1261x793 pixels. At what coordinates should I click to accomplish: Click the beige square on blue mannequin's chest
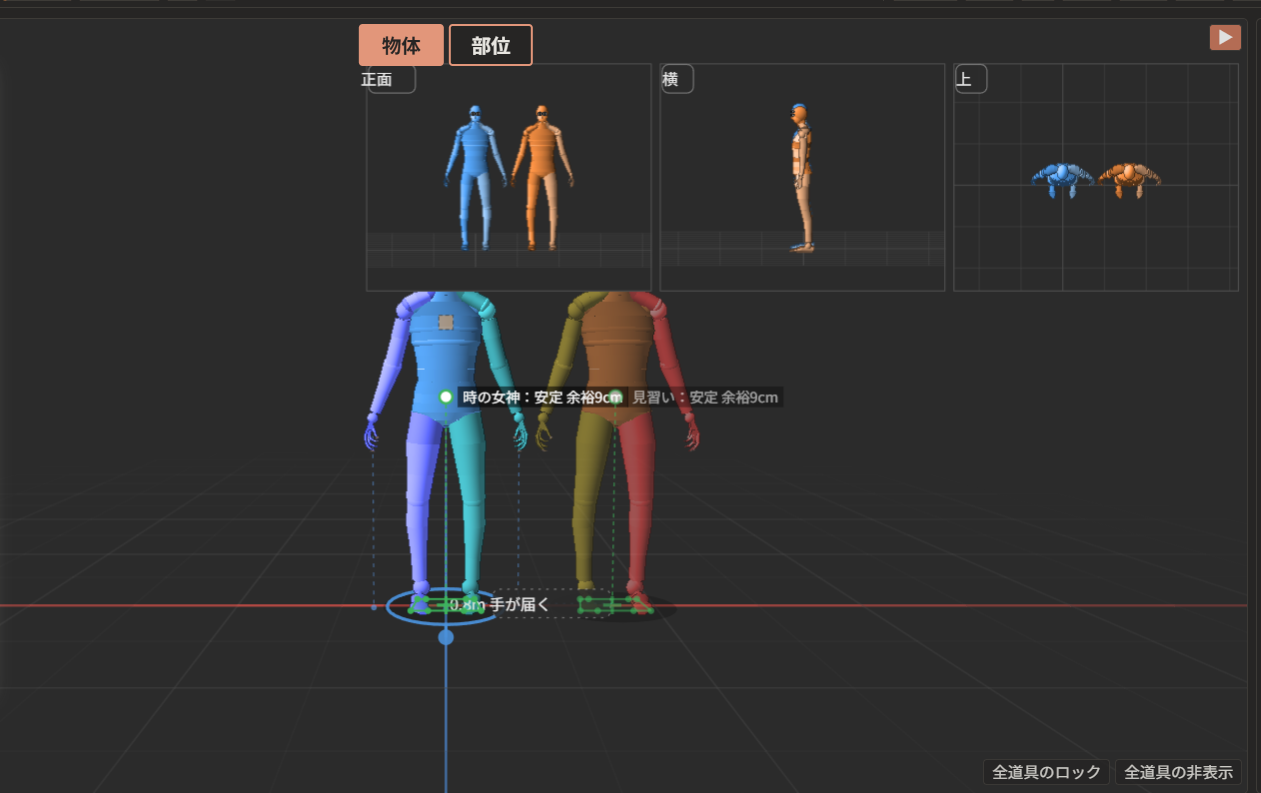(446, 323)
